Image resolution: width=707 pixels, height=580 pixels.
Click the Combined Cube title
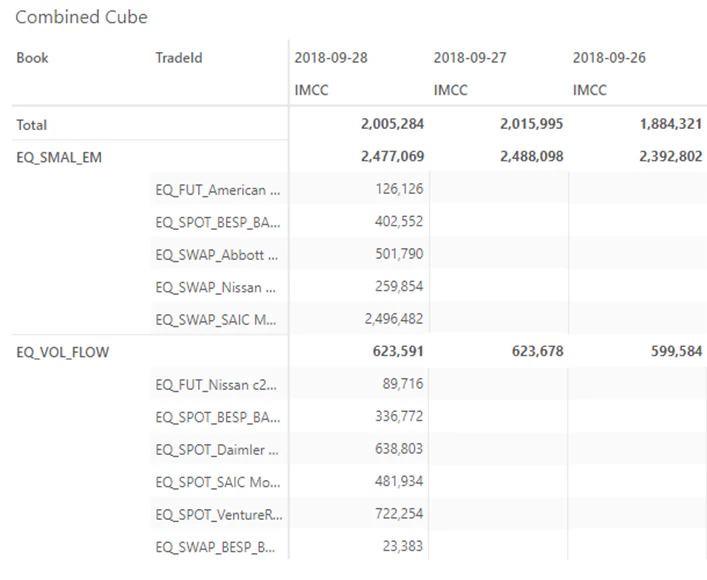tap(81, 17)
